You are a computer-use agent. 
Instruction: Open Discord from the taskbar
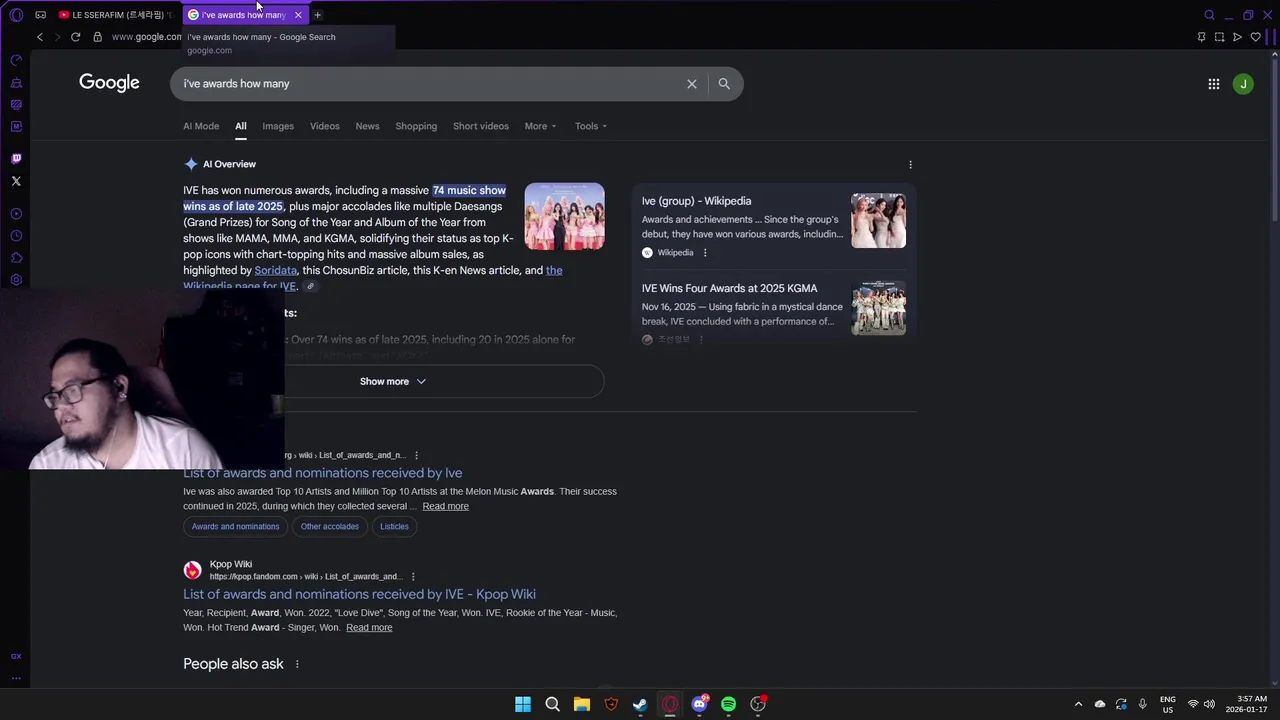pos(699,704)
